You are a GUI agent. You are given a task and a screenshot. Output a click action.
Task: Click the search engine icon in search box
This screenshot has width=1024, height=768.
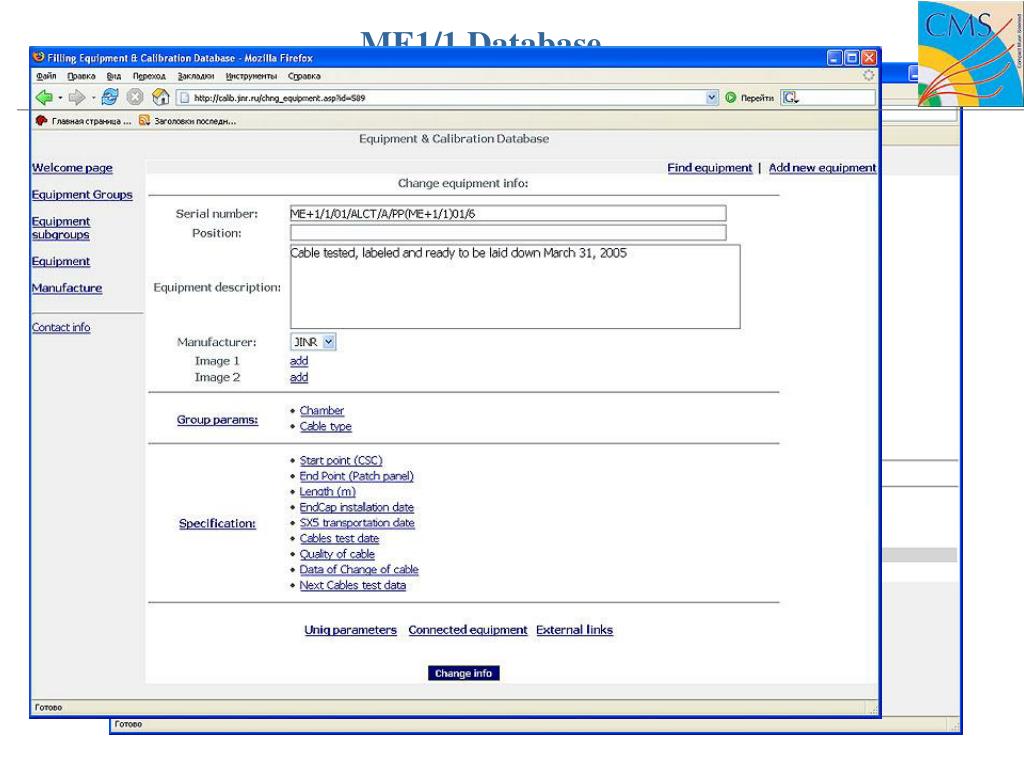tap(790, 98)
